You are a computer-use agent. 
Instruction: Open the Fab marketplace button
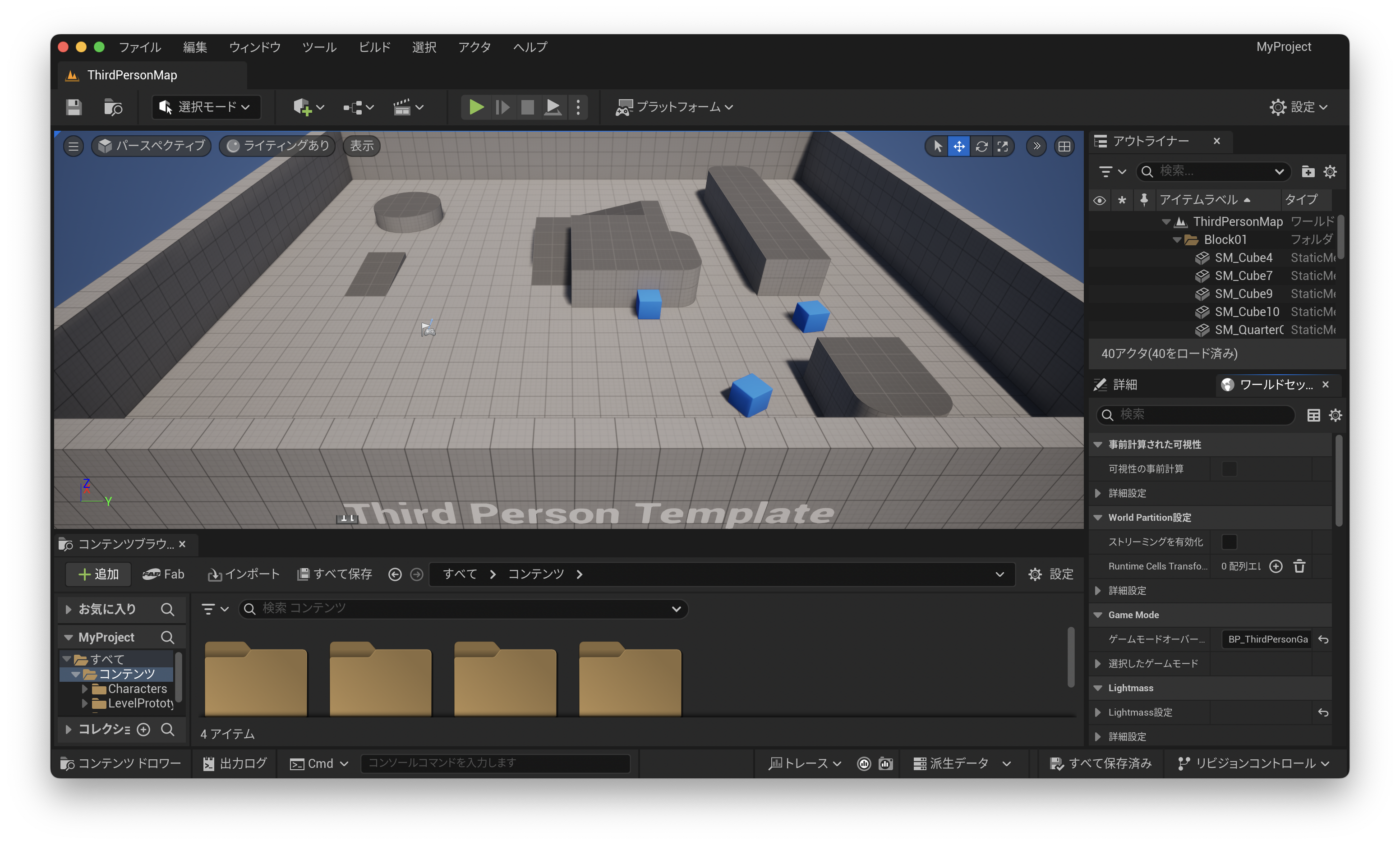[x=163, y=574]
